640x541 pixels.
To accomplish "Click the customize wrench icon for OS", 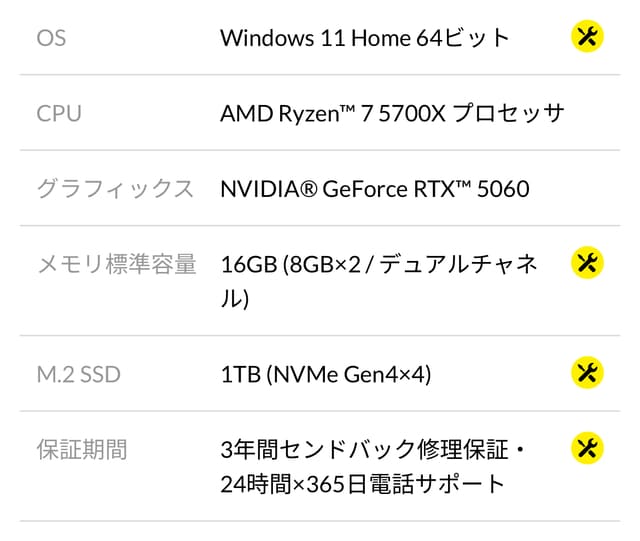I will point(587,37).
